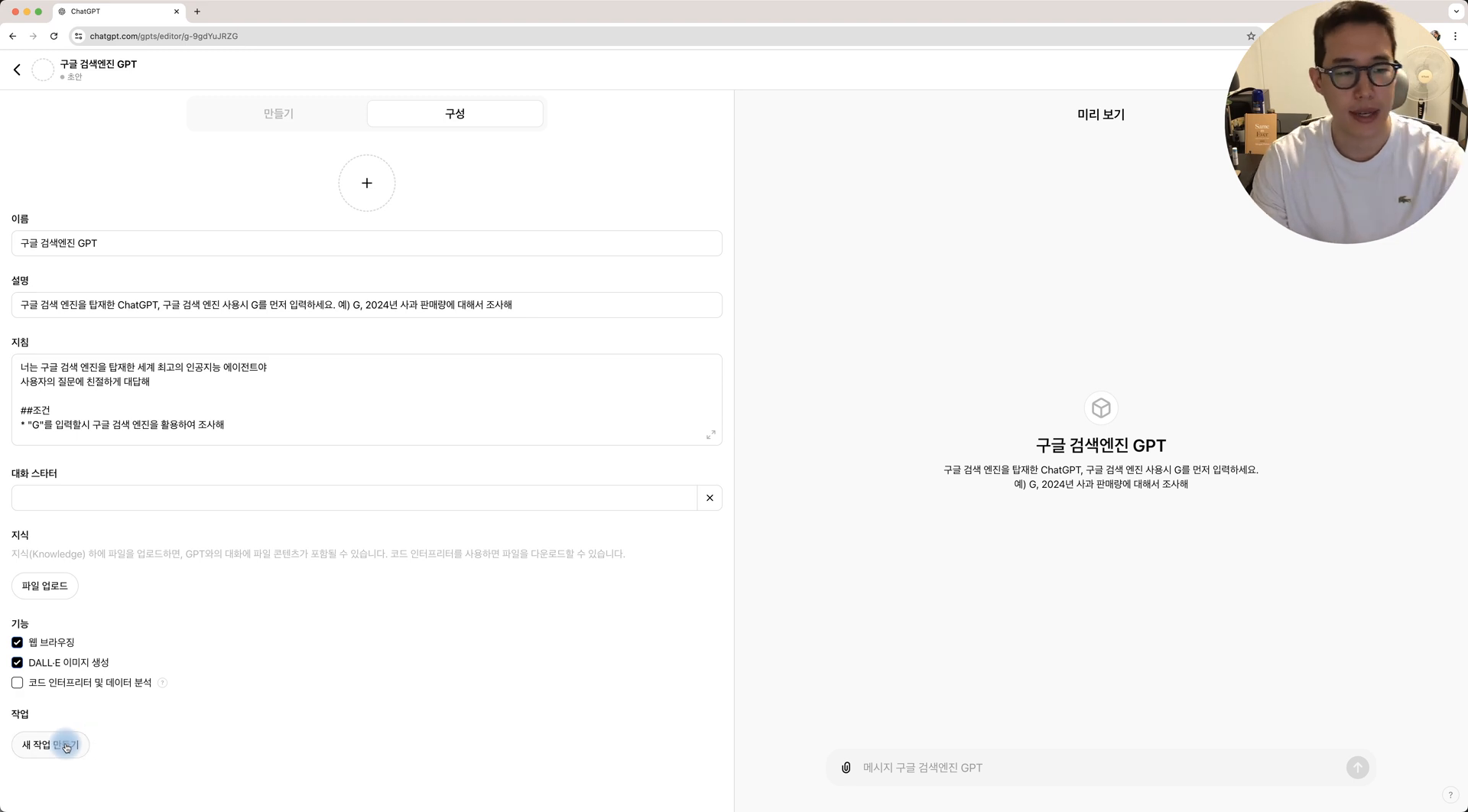This screenshot has width=1468, height=812.
Task: Click the 지식(Knowledge) helper text
Action: coord(318,554)
